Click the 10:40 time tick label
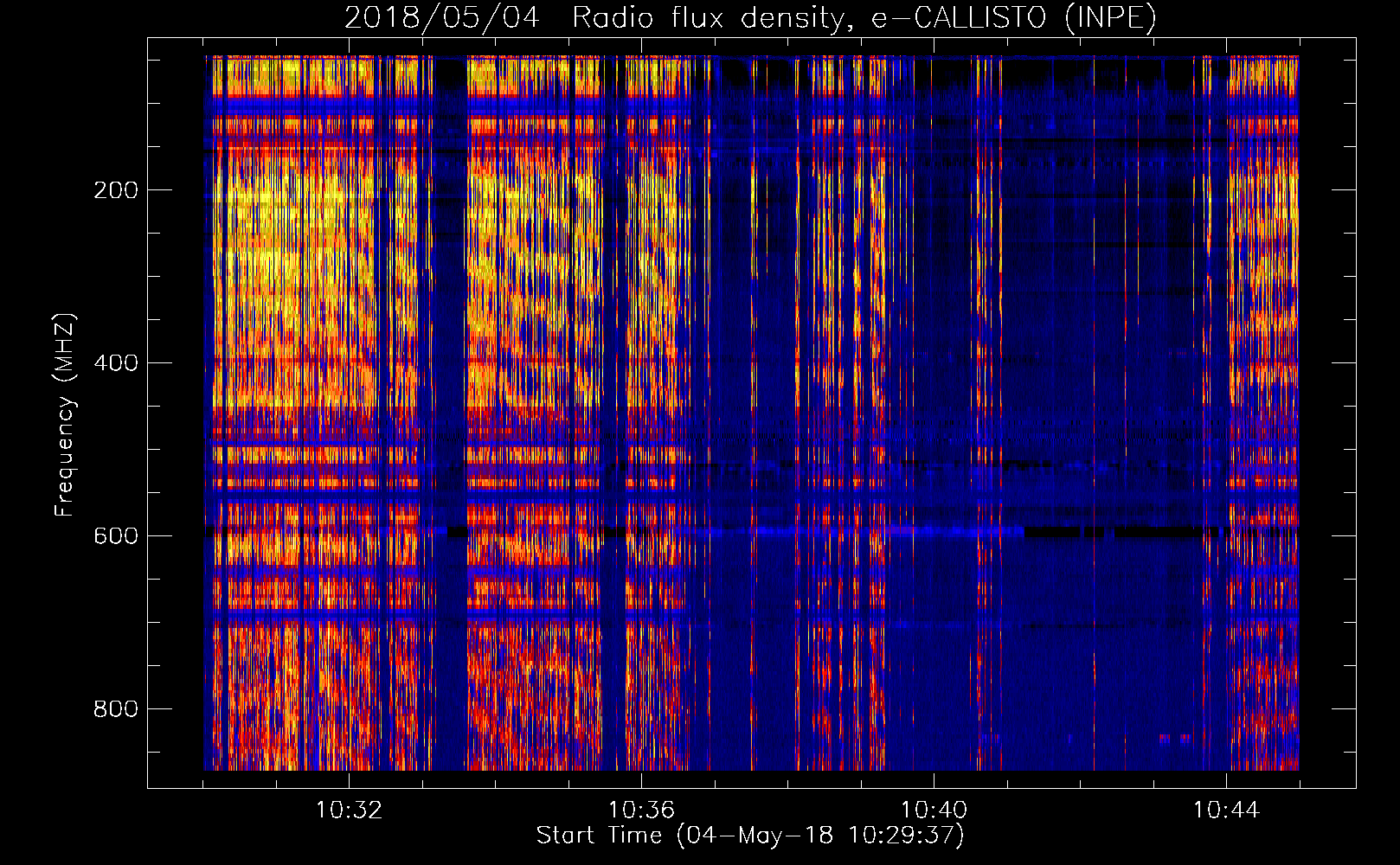The image size is (1400, 865). pyautogui.click(x=934, y=811)
